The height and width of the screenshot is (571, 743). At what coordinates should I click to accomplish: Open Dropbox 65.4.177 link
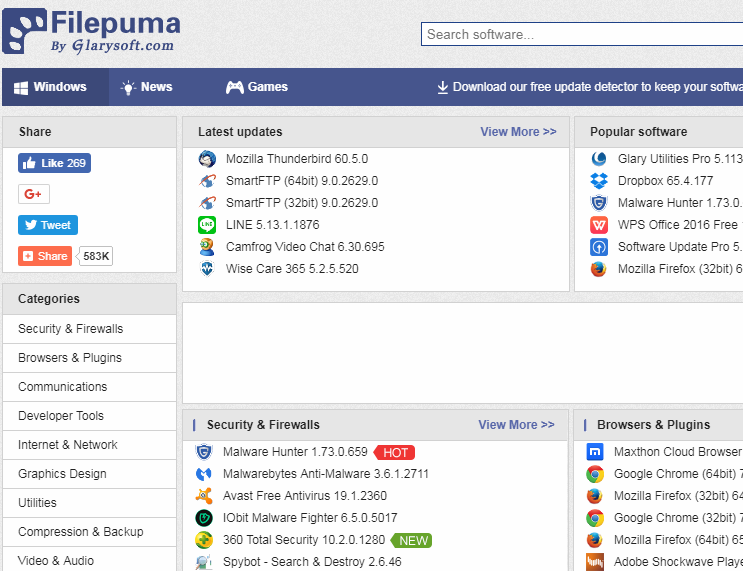665,181
